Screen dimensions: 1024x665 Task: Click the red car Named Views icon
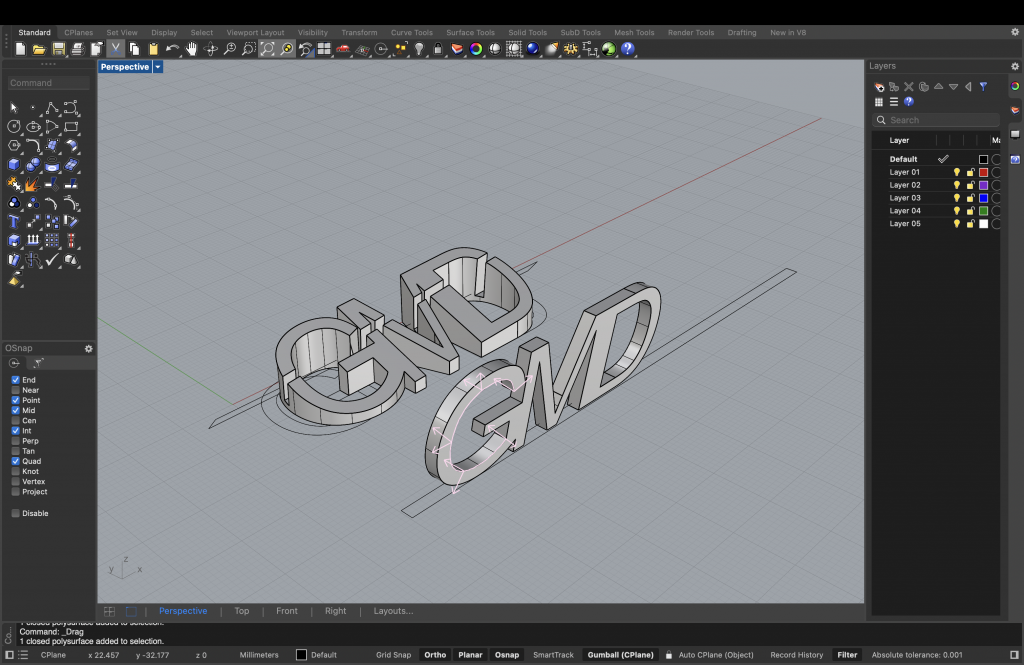pyautogui.click(x=343, y=49)
